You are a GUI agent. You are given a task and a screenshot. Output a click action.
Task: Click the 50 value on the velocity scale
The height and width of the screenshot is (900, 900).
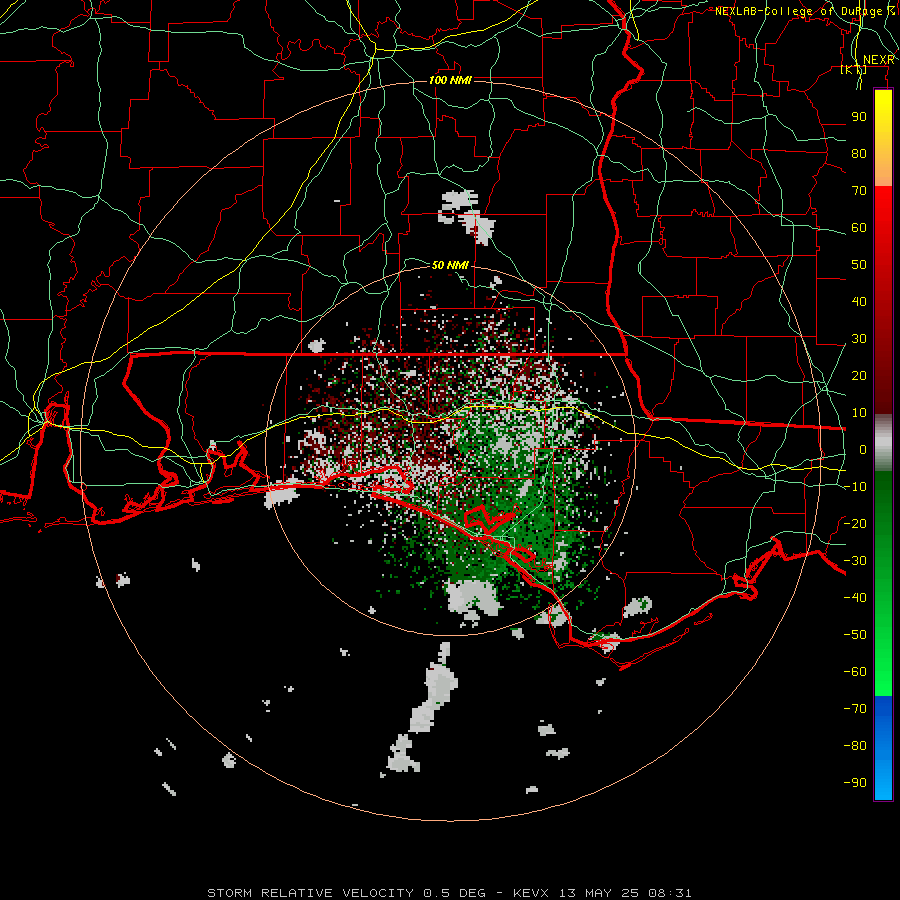859,265
